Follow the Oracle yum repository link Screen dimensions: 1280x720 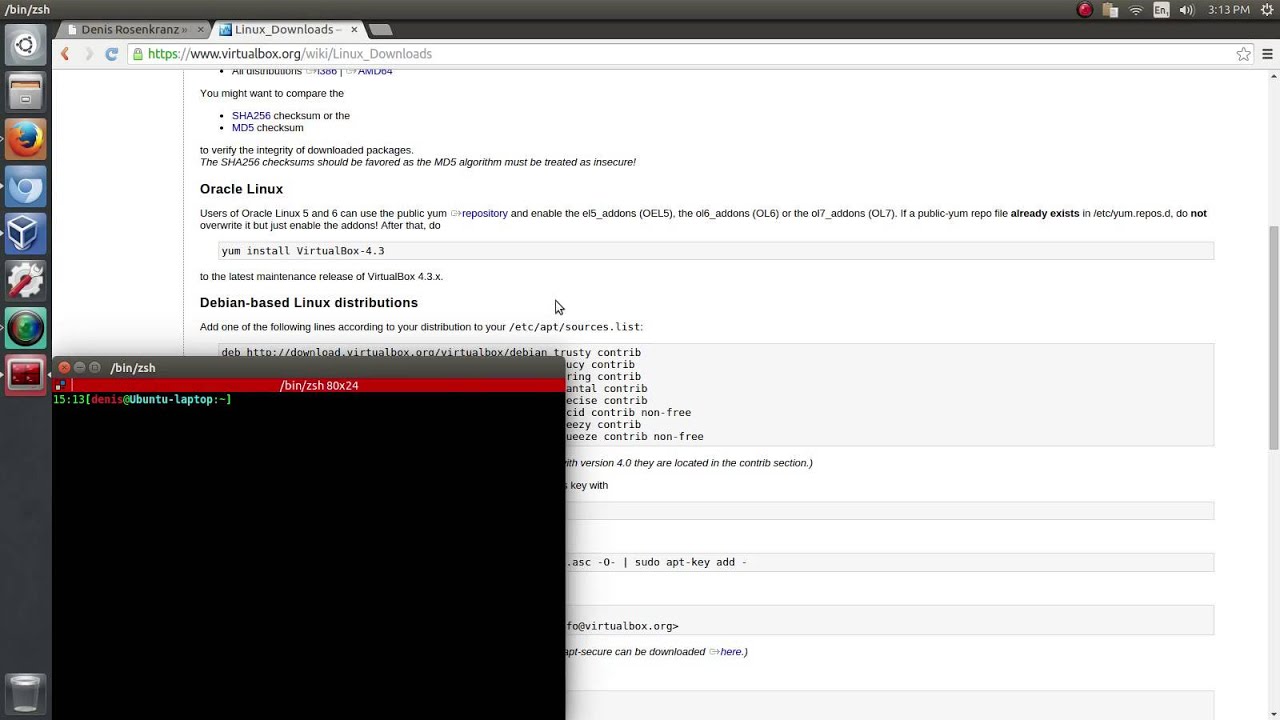[x=484, y=213]
